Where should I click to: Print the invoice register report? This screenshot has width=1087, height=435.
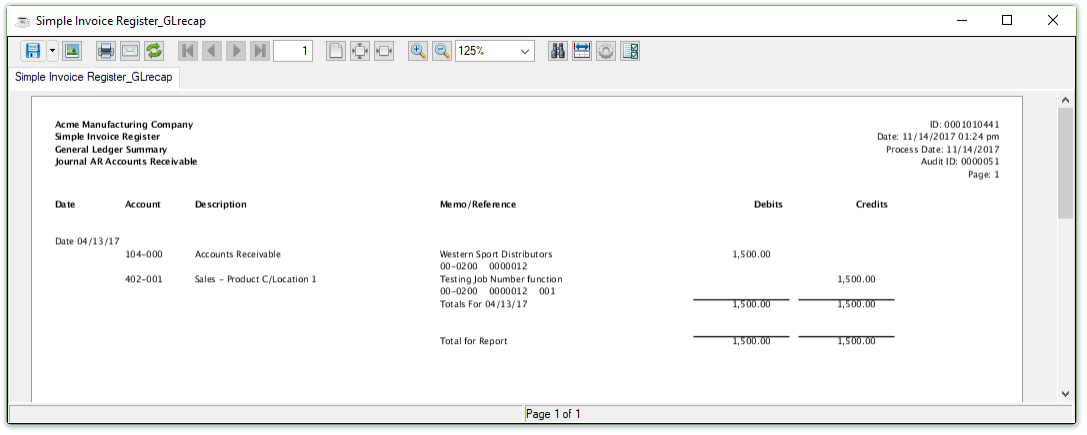pyautogui.click(x=106, y=51)
